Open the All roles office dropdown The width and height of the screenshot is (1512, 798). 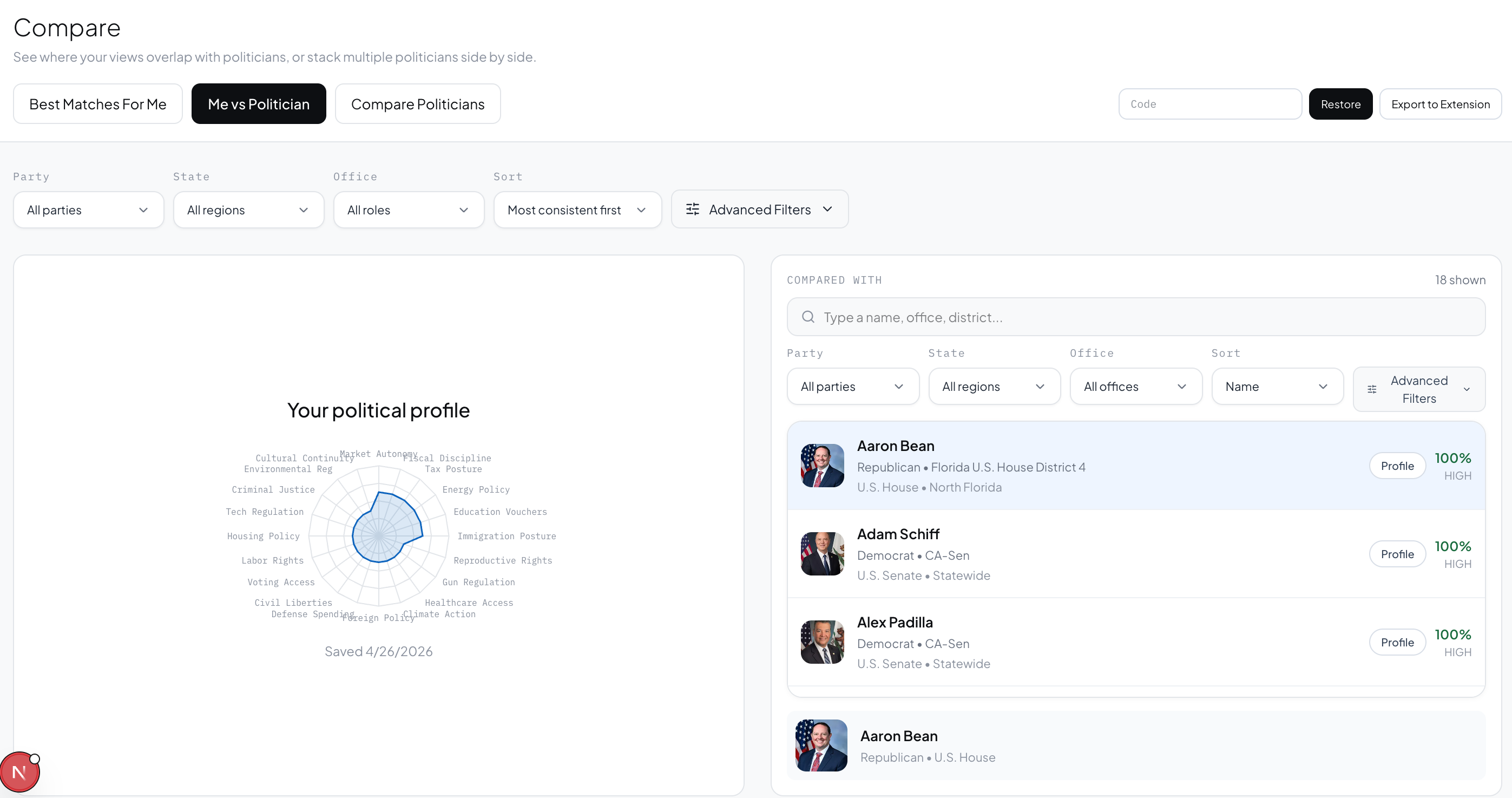pos(409,210)
